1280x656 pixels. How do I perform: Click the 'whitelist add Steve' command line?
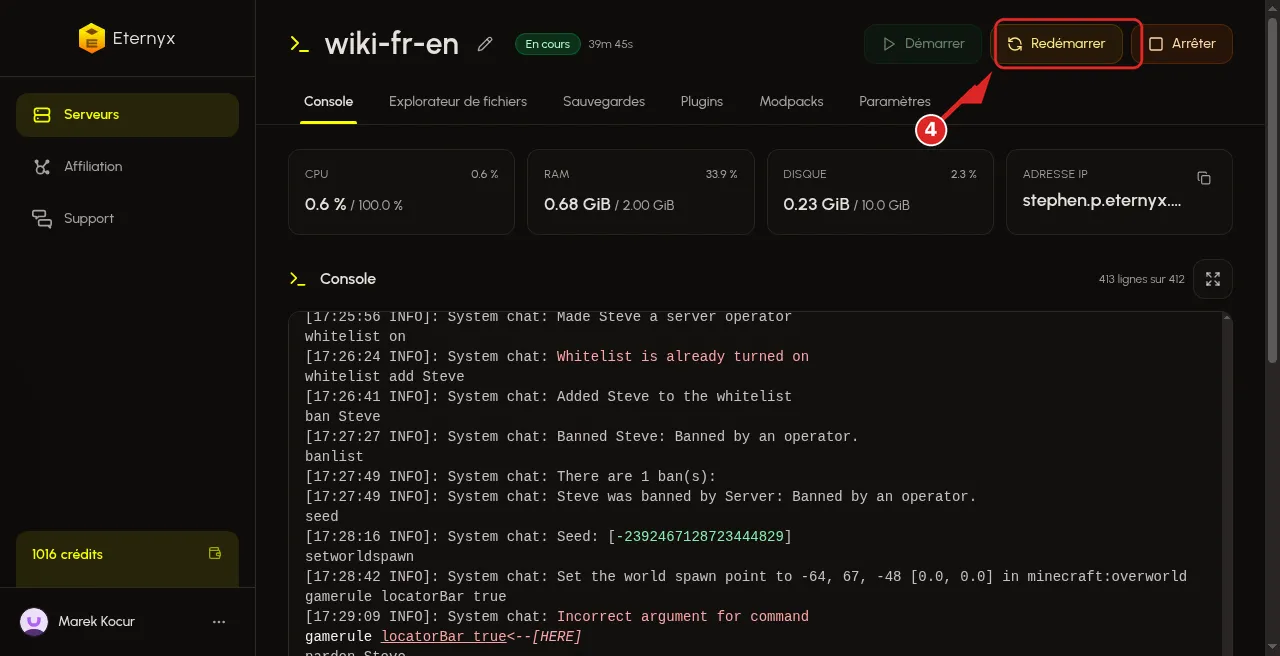click(385, 377)
